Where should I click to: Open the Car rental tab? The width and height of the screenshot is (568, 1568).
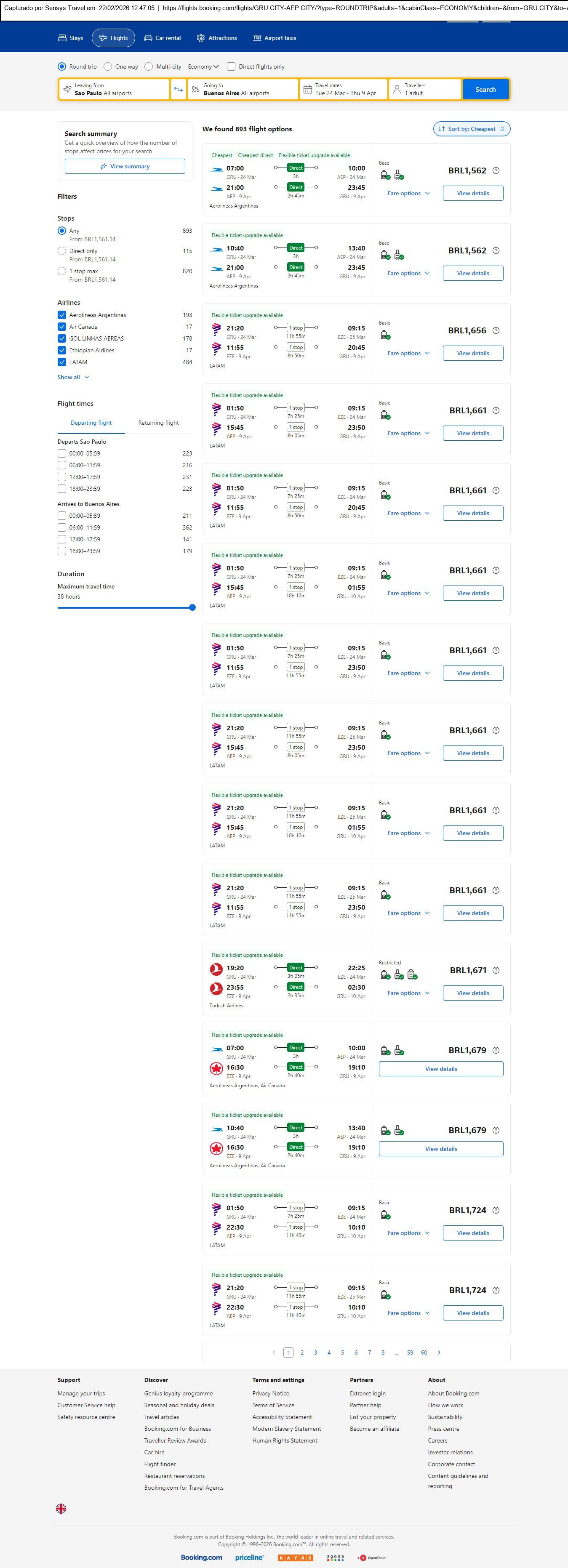[x=162, y=38]
